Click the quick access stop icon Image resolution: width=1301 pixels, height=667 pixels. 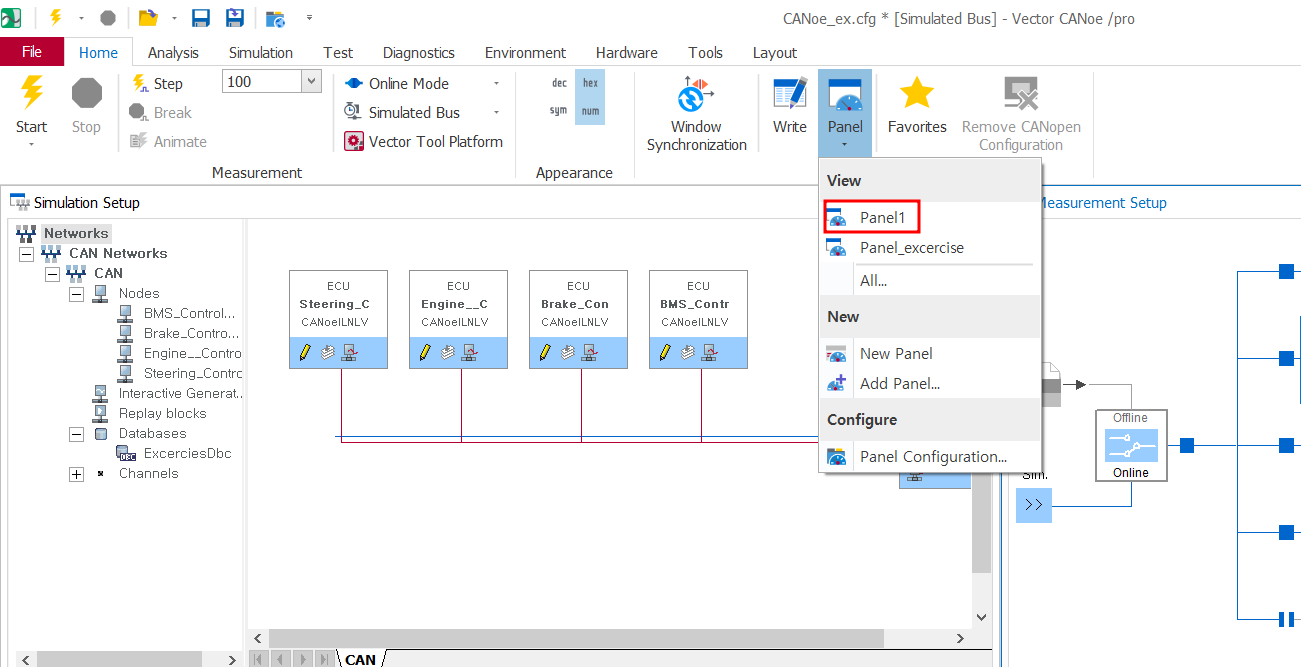[x=108, y=18]
